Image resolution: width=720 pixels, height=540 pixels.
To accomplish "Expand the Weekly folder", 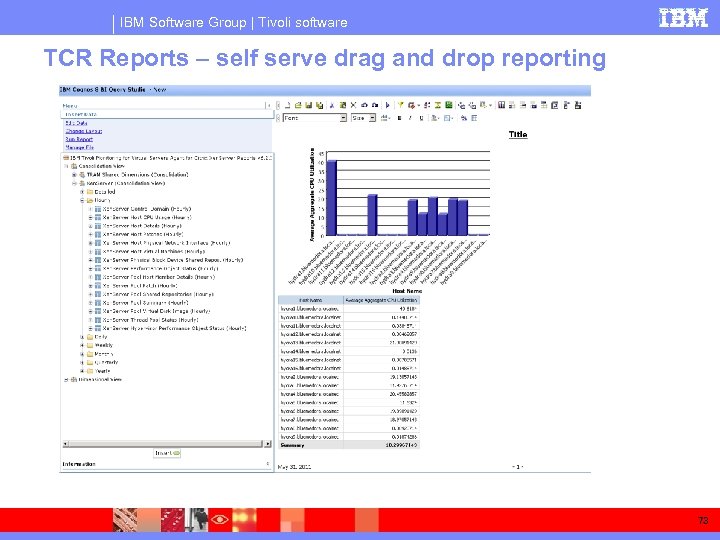I will [82, 345].
